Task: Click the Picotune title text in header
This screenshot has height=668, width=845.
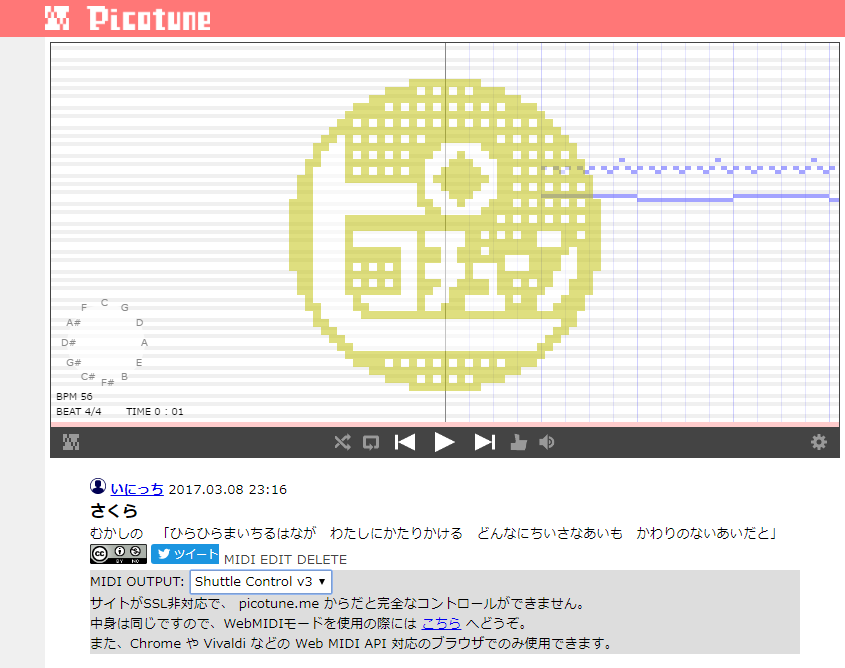Action: click(149, 19)
